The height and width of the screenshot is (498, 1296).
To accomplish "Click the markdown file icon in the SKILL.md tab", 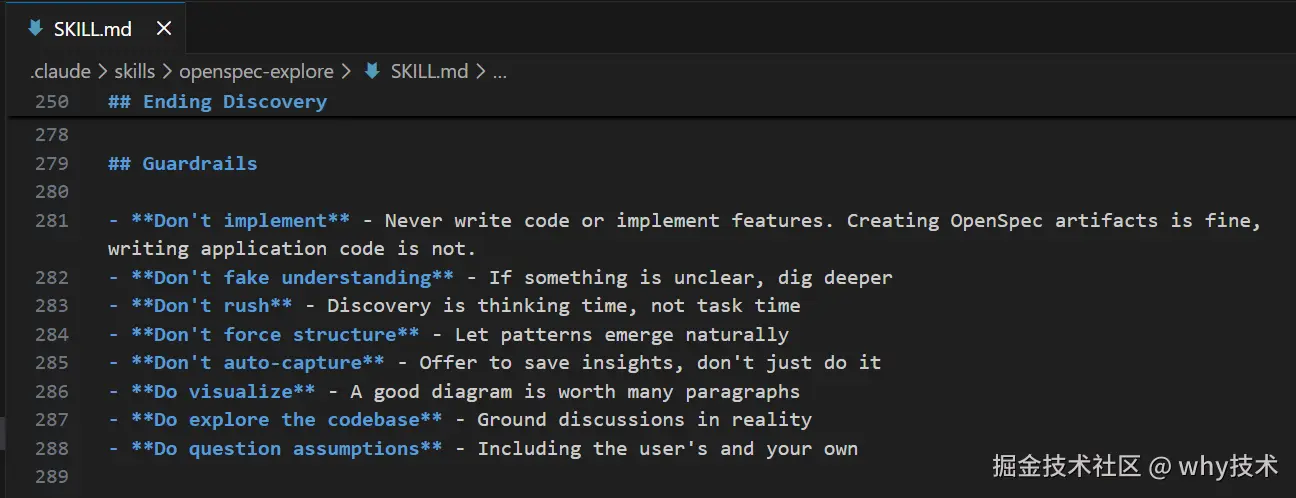I will pos(36,28).
